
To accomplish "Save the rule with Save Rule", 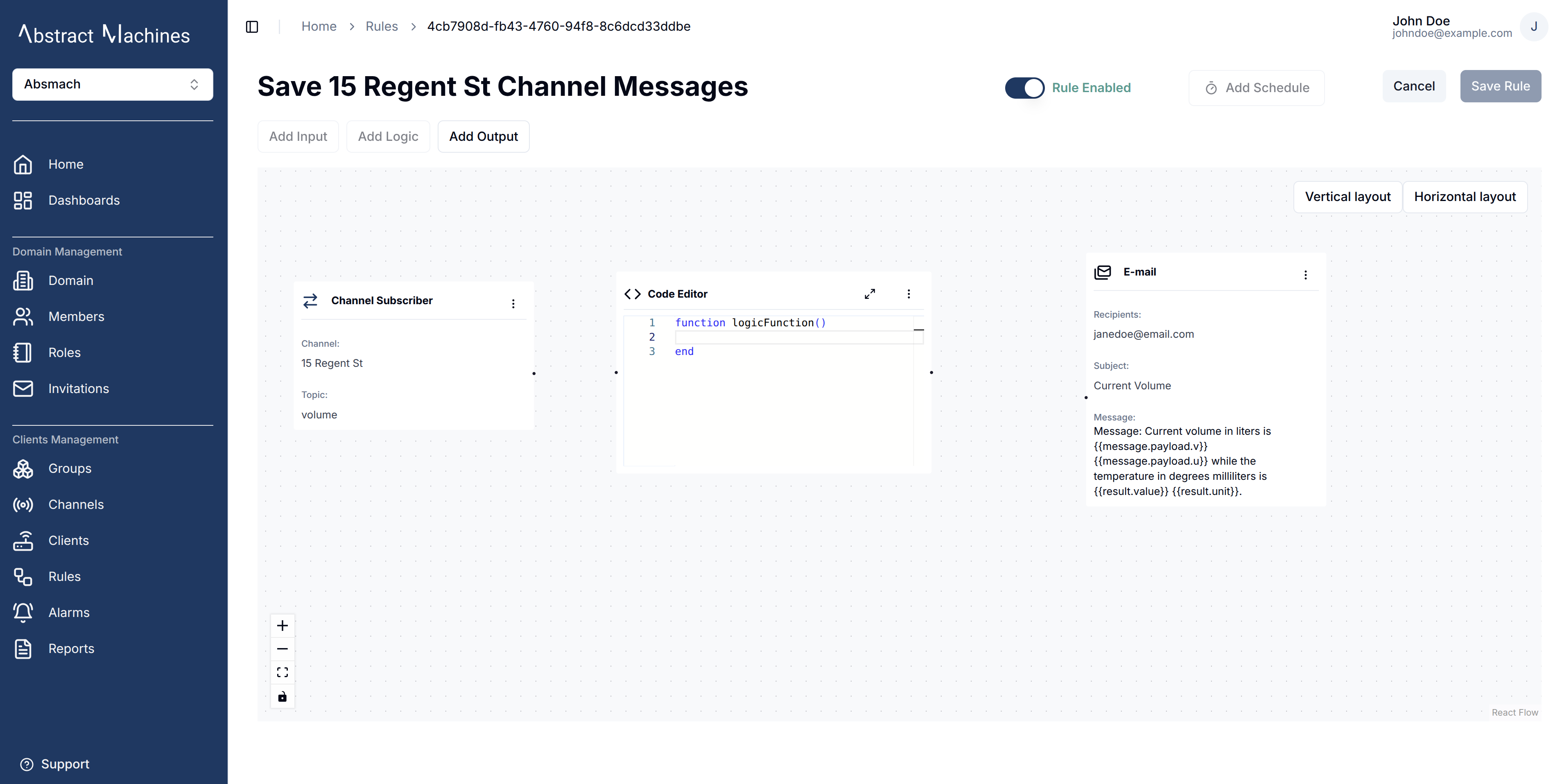I will pos(1501,86).
